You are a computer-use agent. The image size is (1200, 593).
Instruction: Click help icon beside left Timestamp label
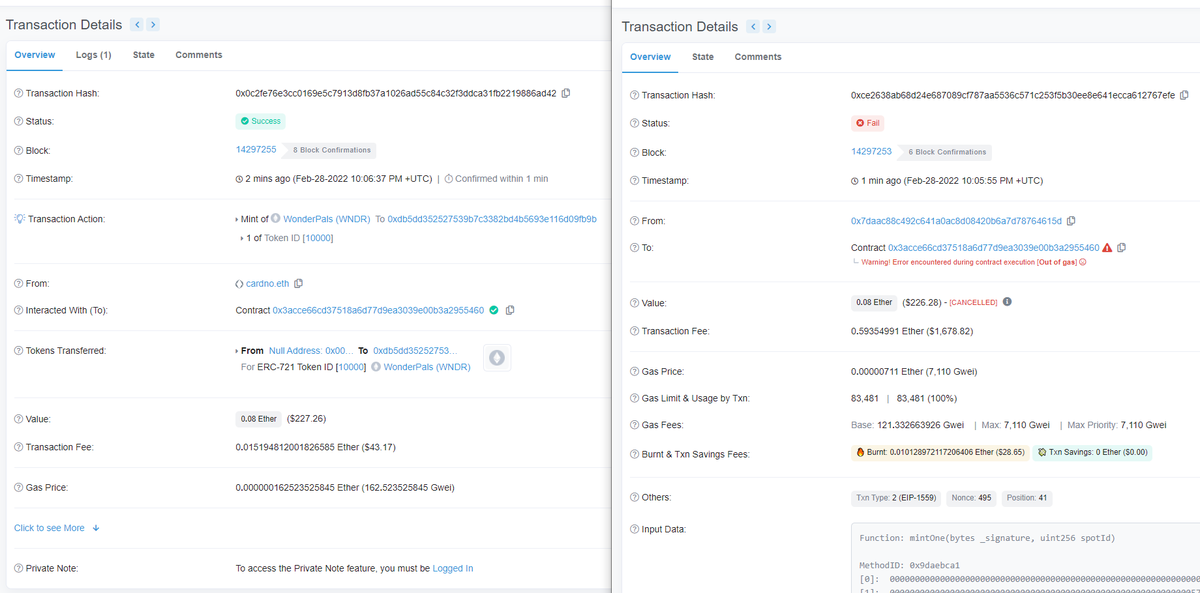click(18, 178)
